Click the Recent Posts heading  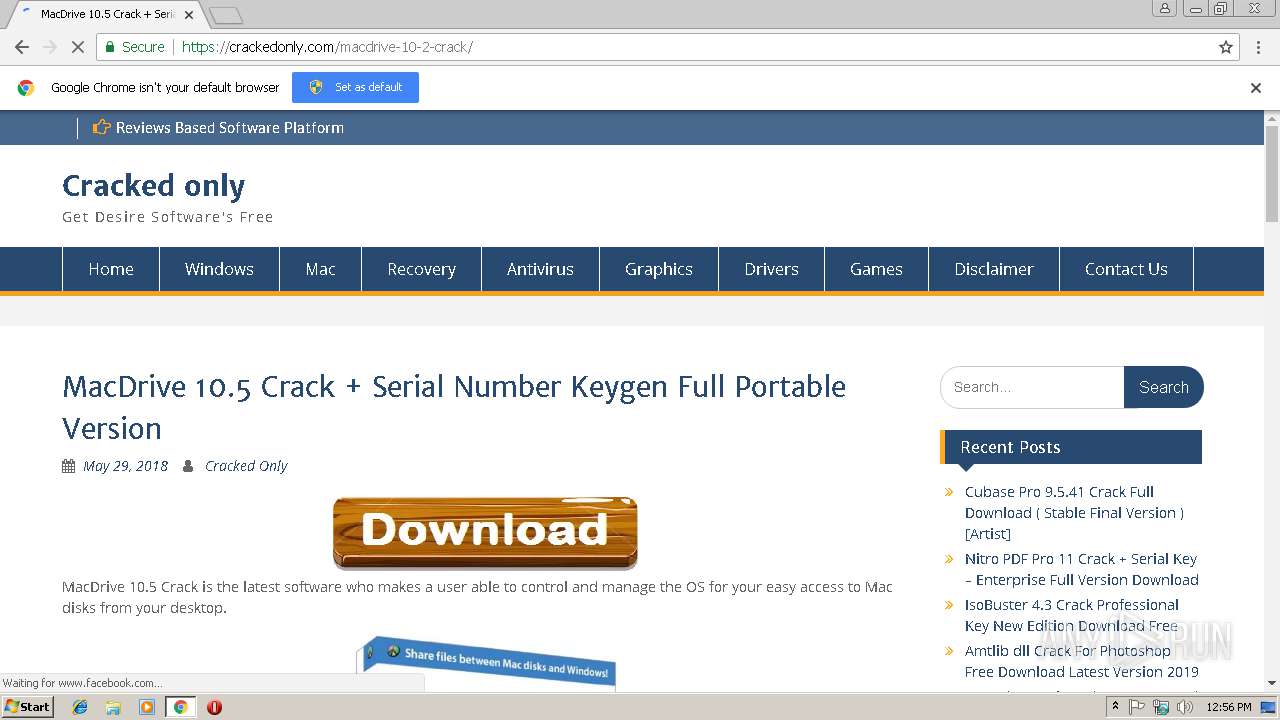pyautogui.click(x=1010, y=447)
